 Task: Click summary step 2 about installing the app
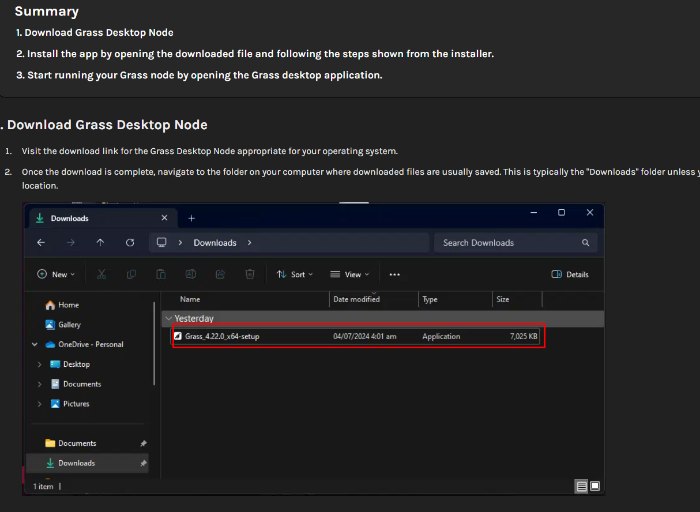(x=255, y=54)
